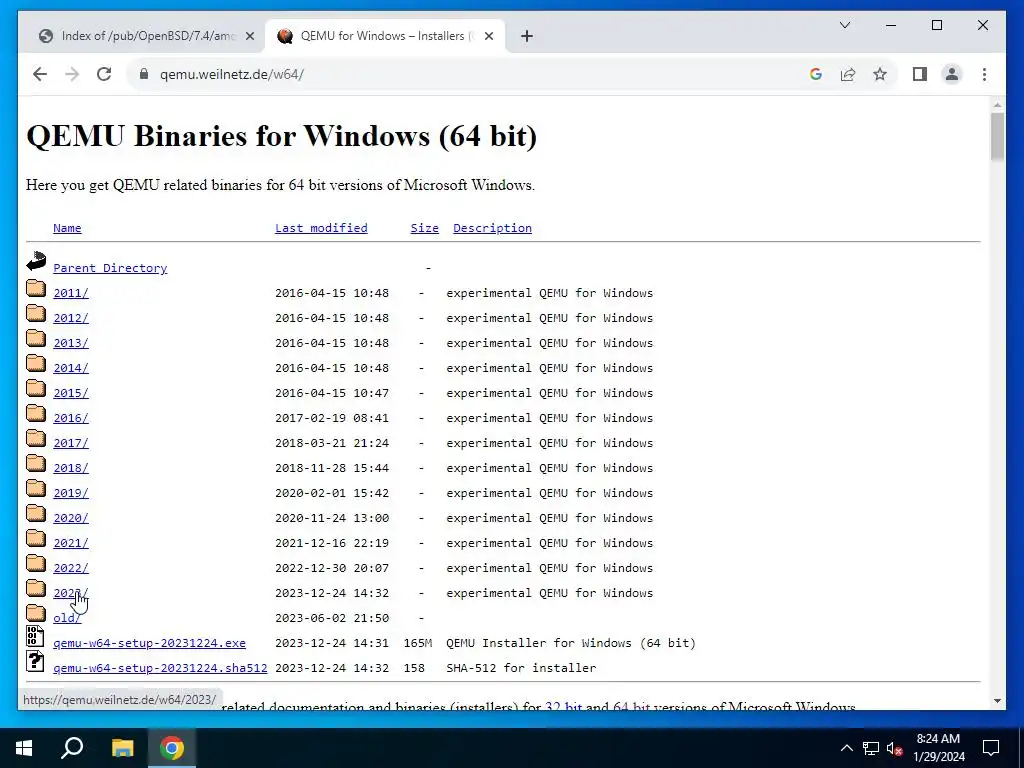The image size is (1024, 768).
Task: Sort listing by Size
Action: point(424,228)
